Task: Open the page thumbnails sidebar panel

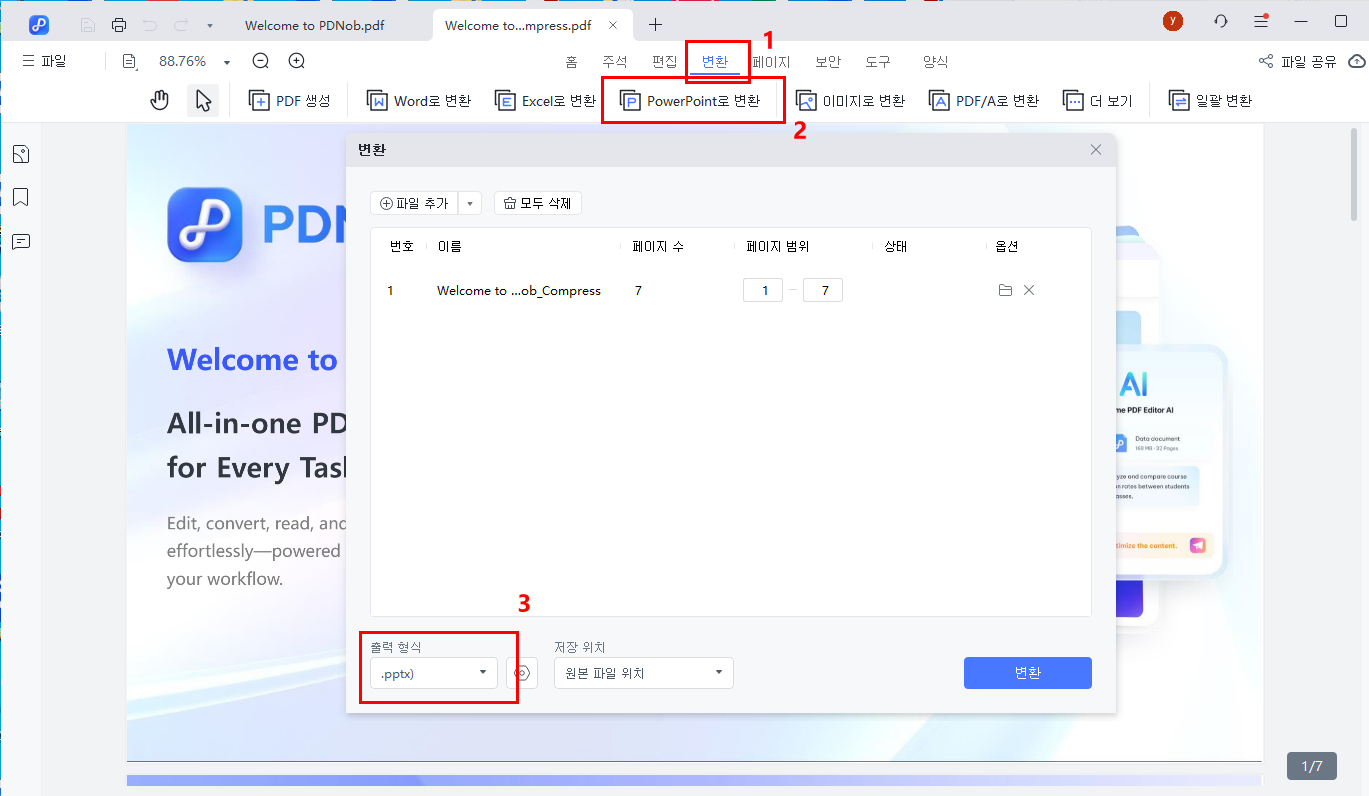Action: pyautogui.click(x=20, y=153)
